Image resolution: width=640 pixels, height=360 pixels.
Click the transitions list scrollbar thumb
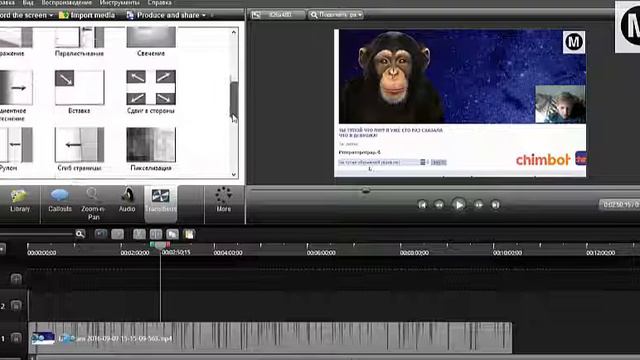(234, 99)
